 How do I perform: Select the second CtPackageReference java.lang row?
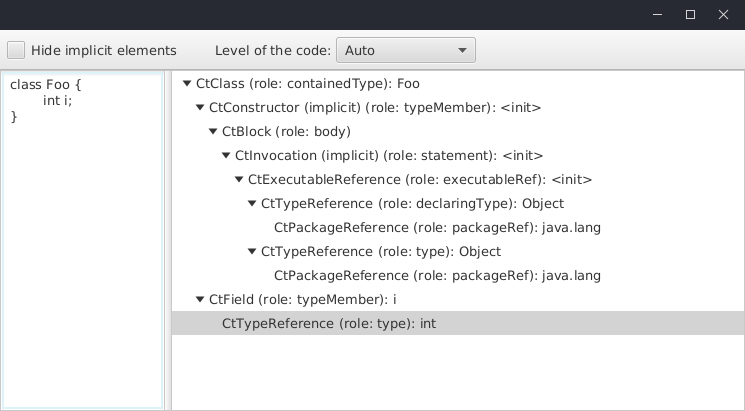click(437, 276)
